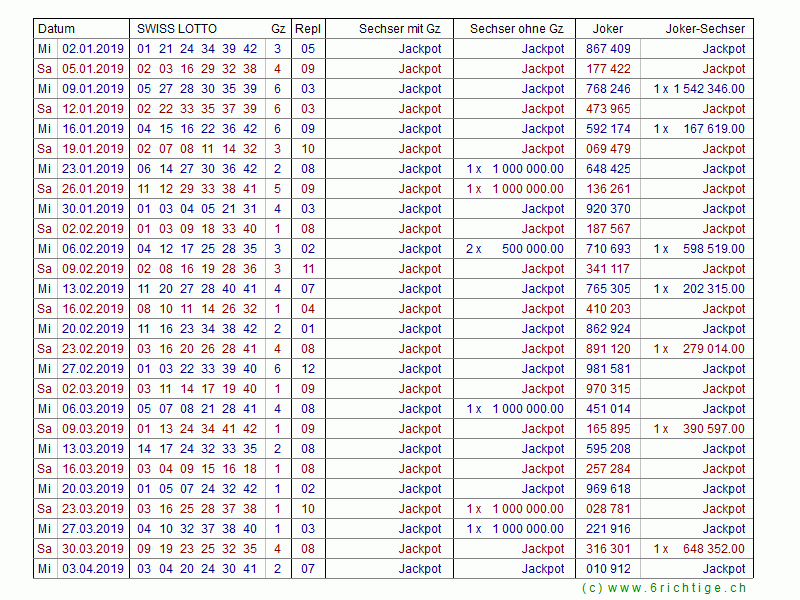Select the date 23.02.2019
The image size is (800, 600).
(x=93, y=349)
